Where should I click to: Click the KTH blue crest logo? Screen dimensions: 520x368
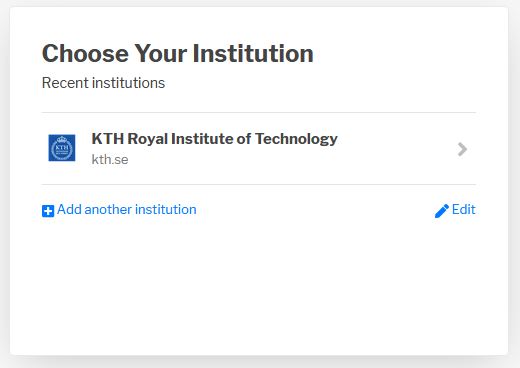(x=62, y=148)
